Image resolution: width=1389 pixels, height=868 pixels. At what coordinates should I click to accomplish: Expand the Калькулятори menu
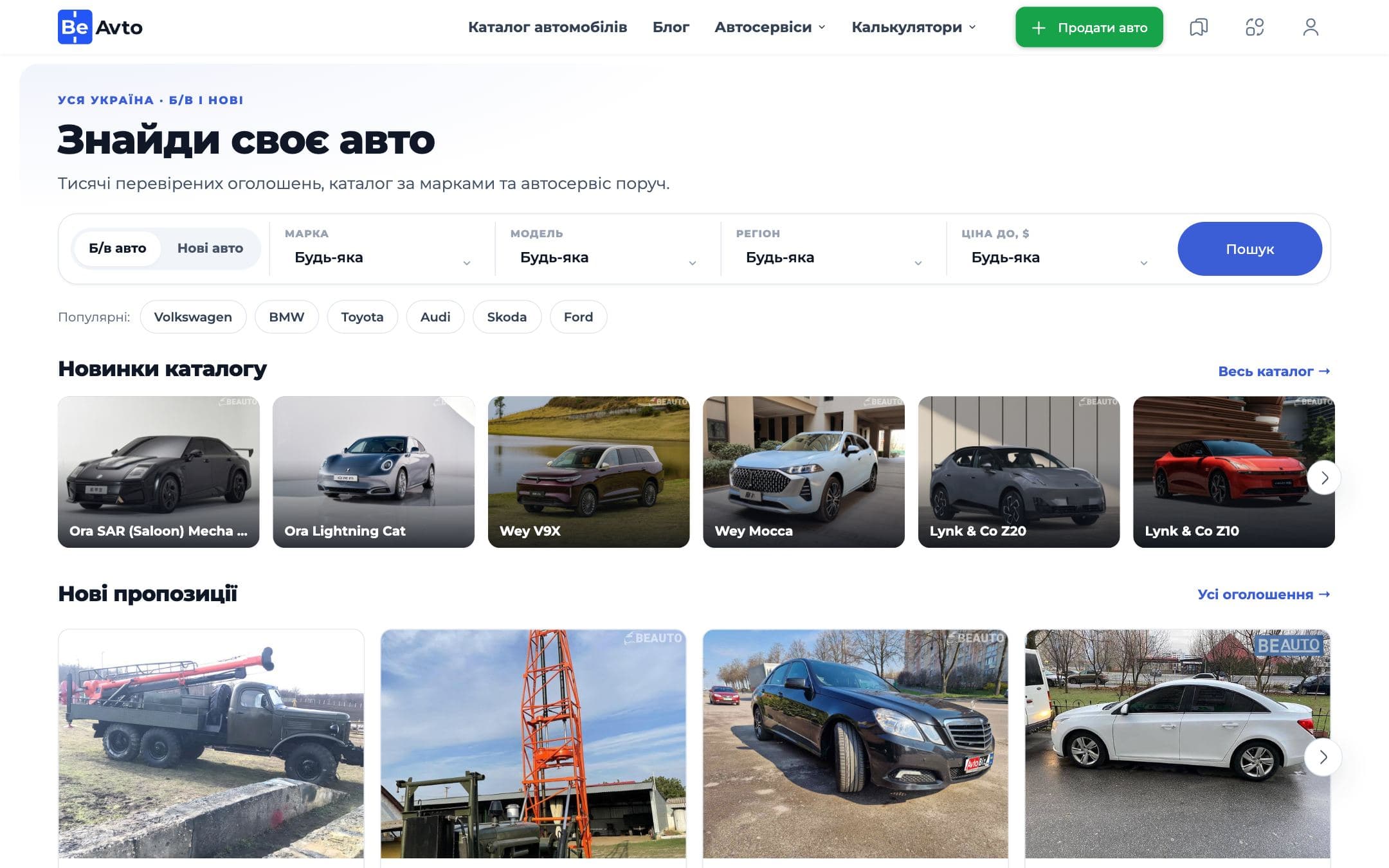[x=913, y=27]
